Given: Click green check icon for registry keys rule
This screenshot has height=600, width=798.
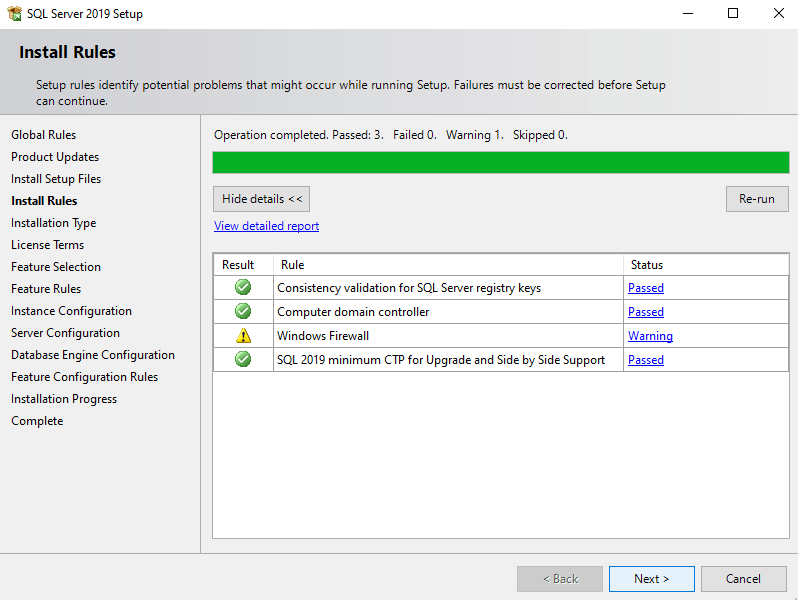Looking at the screenshot, I should point(243,288).
